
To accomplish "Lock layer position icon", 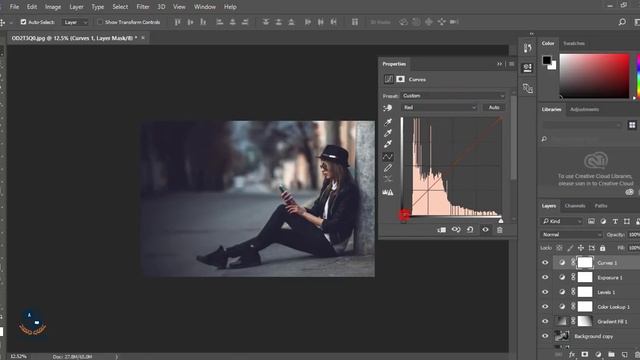I will pos(581,248).
